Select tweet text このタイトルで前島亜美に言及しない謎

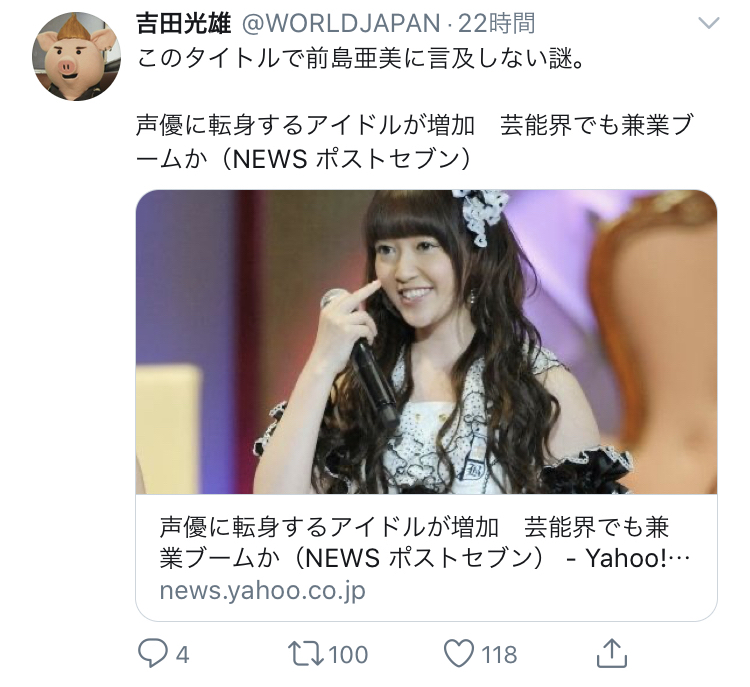click(x=361, y=59)
